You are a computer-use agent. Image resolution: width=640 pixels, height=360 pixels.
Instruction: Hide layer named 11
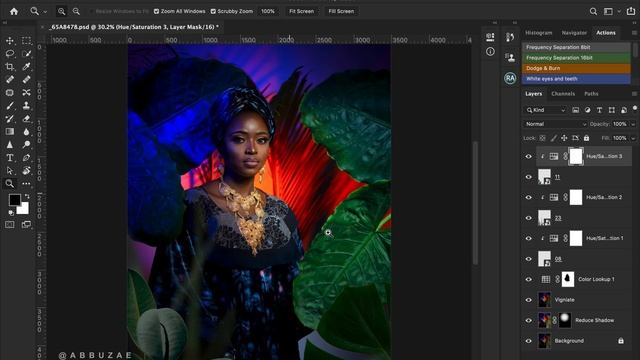coord(529,177)
